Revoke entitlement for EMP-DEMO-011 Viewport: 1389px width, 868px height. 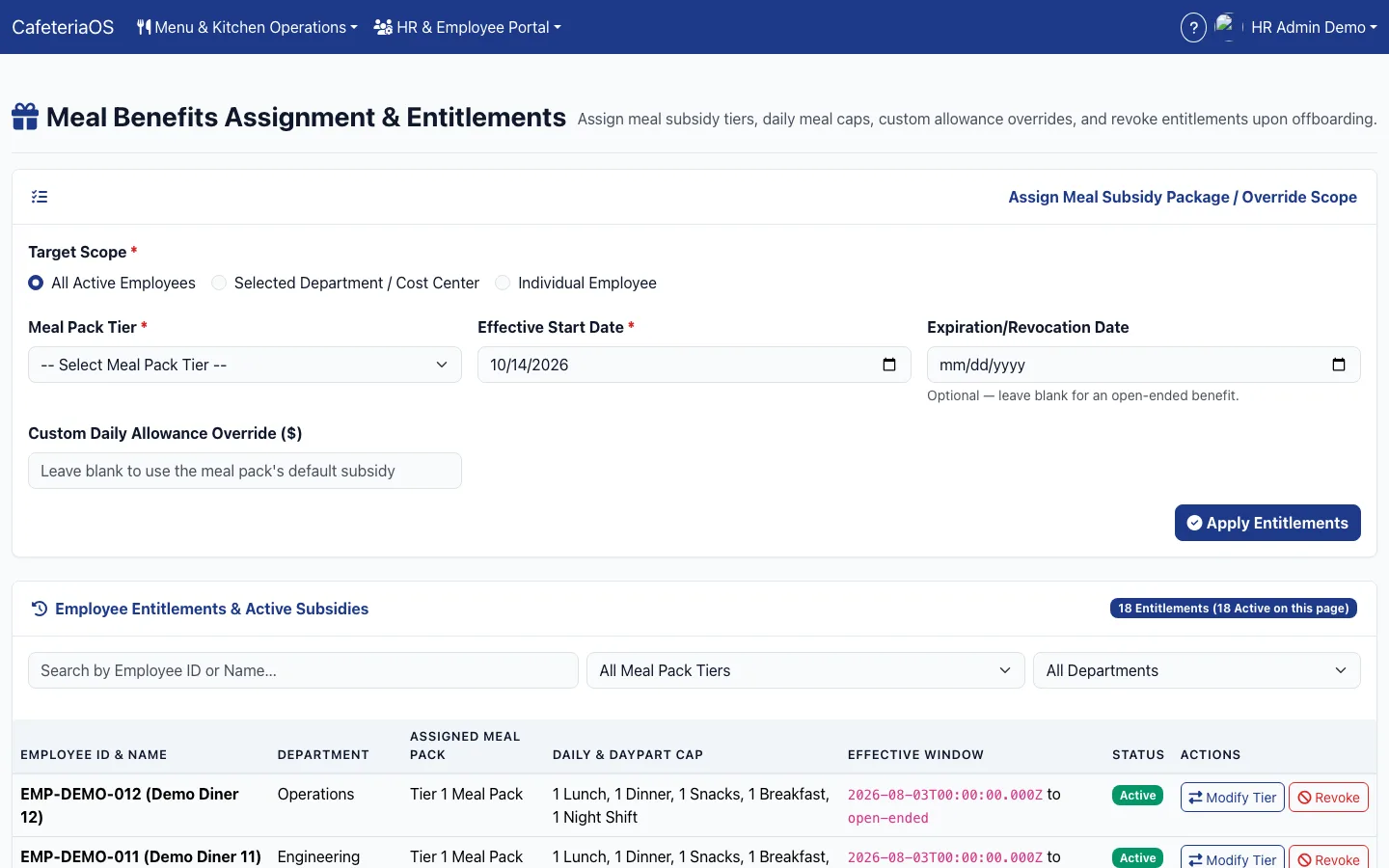[1328, 859]
